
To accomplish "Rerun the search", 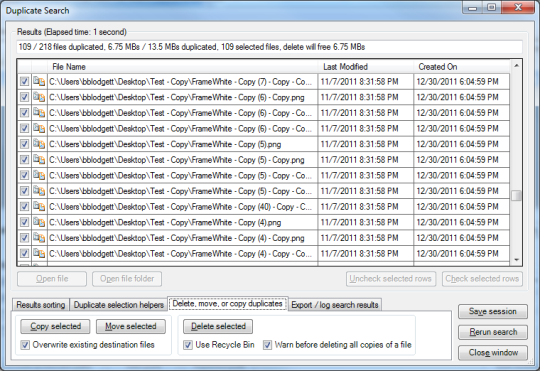I will pyautogui.click(x=493, y=332).
